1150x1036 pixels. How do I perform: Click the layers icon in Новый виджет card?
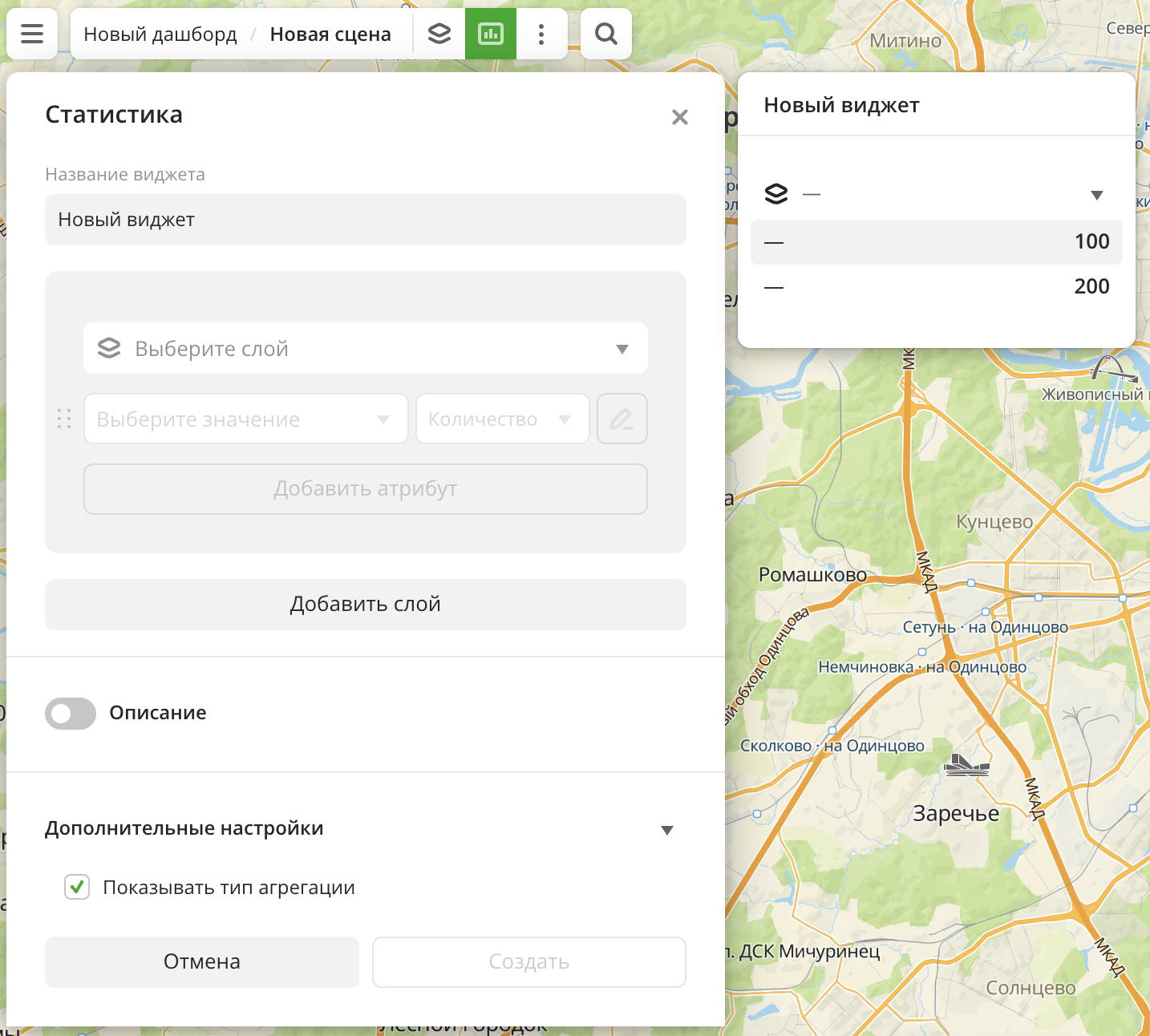[x=776, y=194]
